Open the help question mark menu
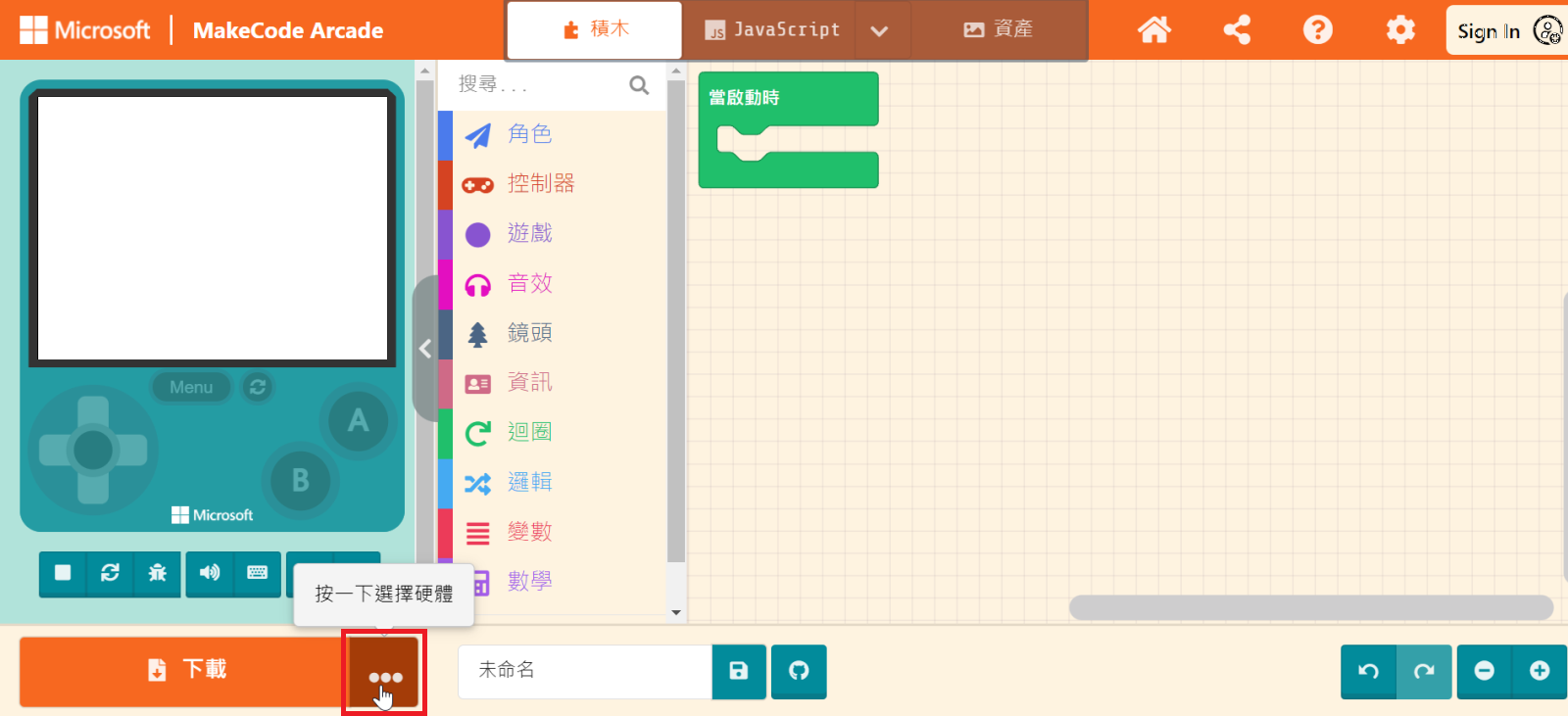The image size is (1568, 716). pos(1318,30)
